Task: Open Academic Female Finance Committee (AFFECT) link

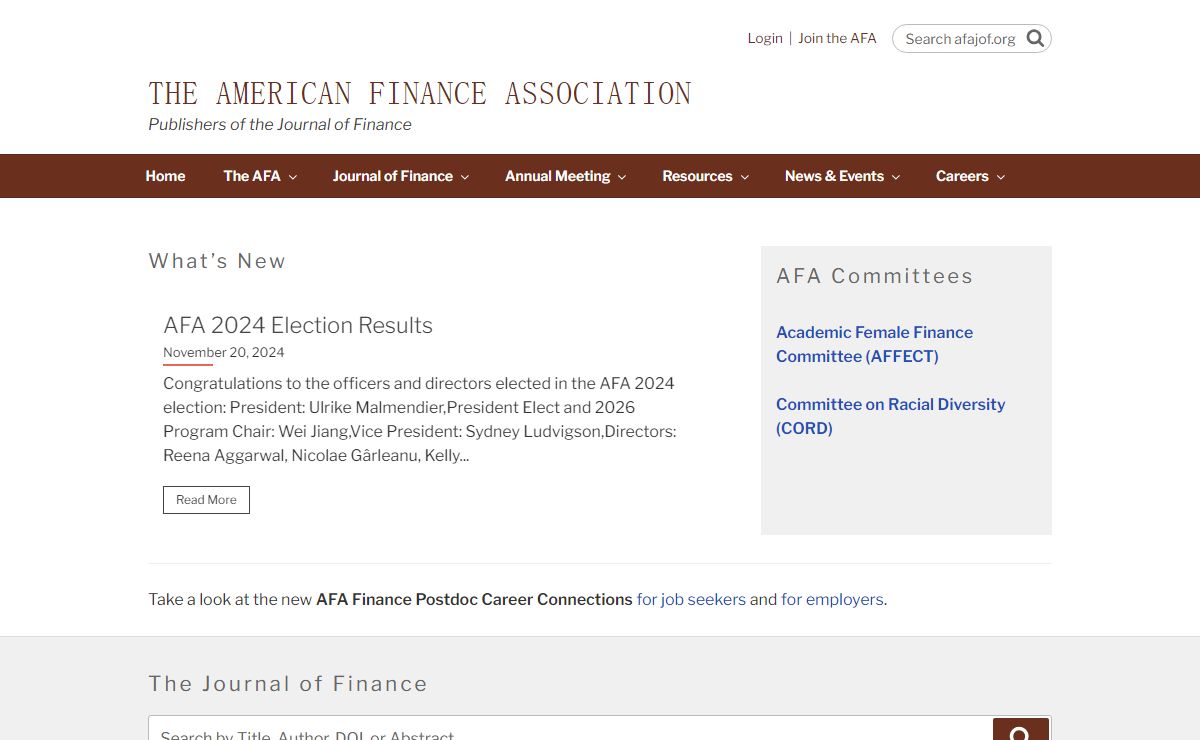Action: (874, 344)
